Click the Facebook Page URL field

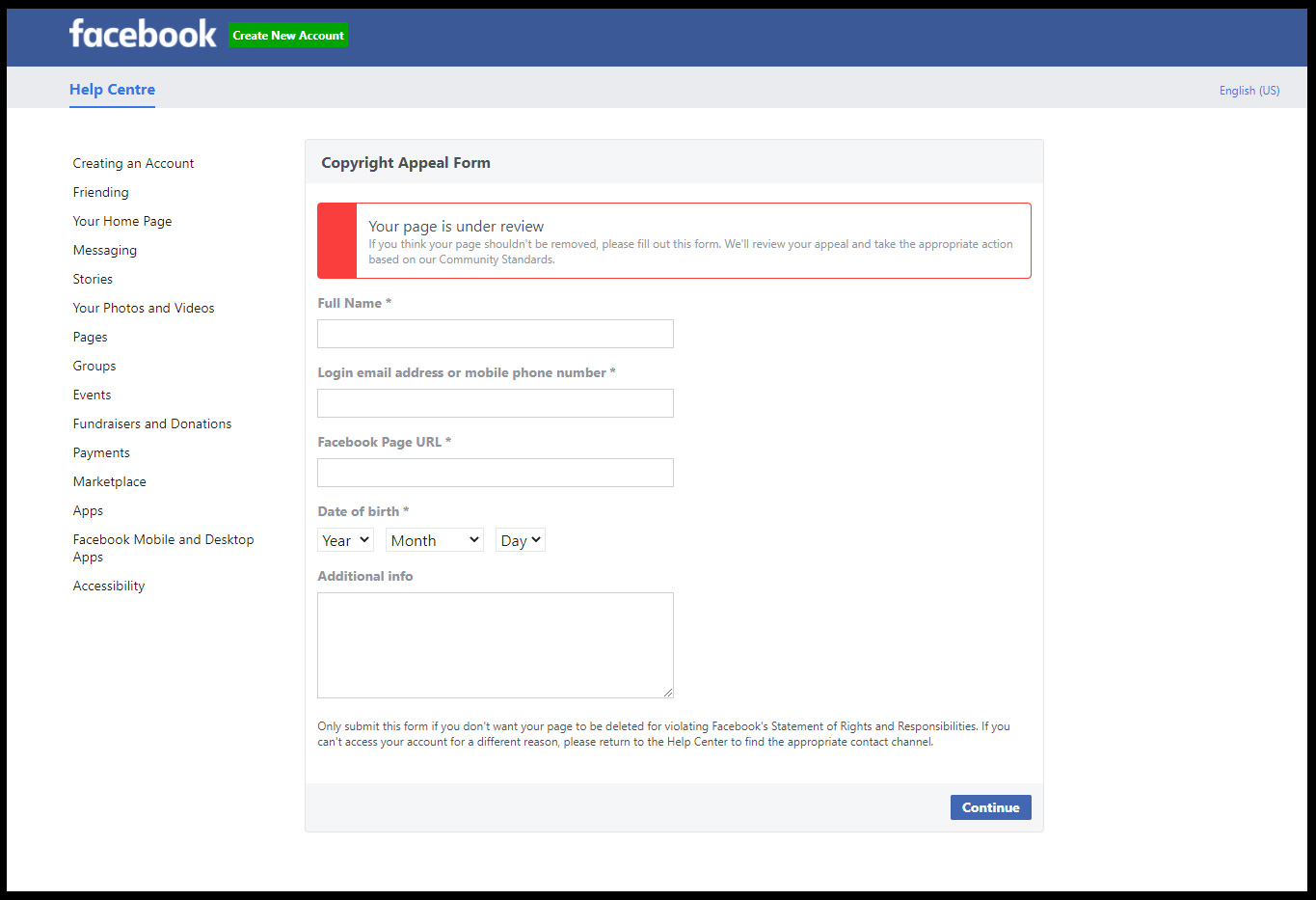click(495, 473)
